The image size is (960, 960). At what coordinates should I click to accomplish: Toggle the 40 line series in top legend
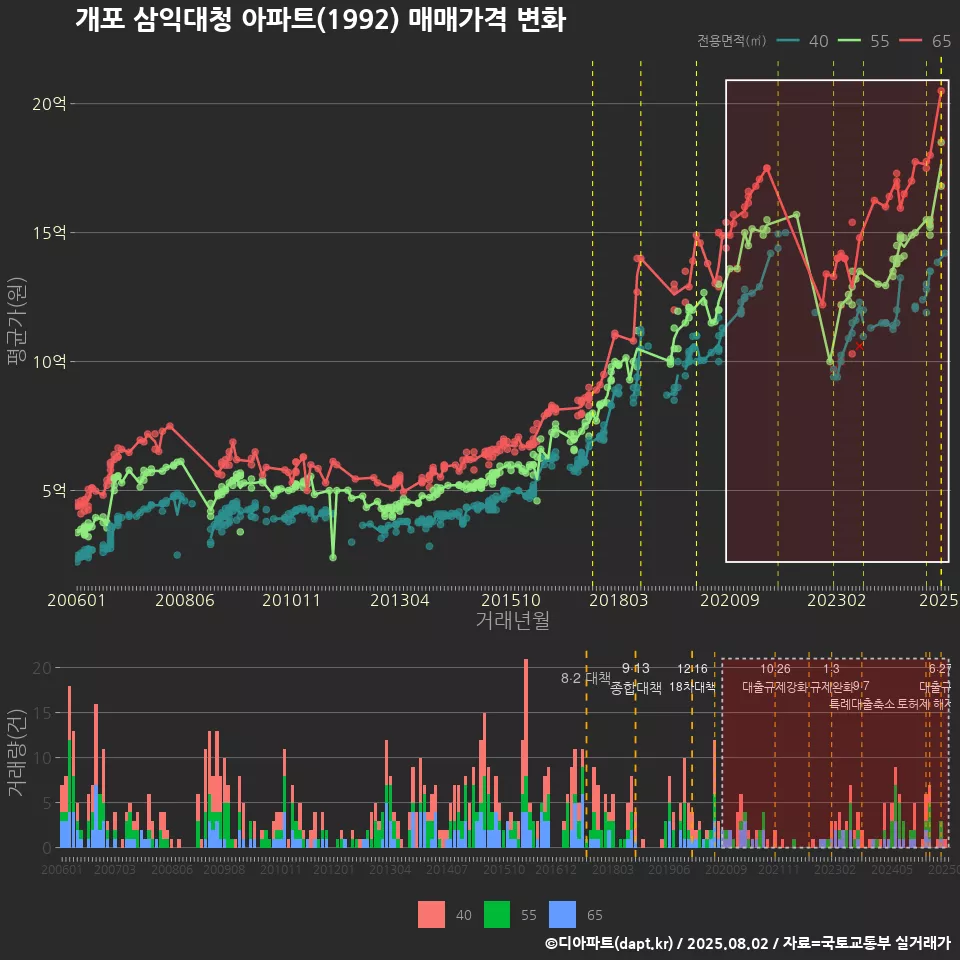point(802,41)
